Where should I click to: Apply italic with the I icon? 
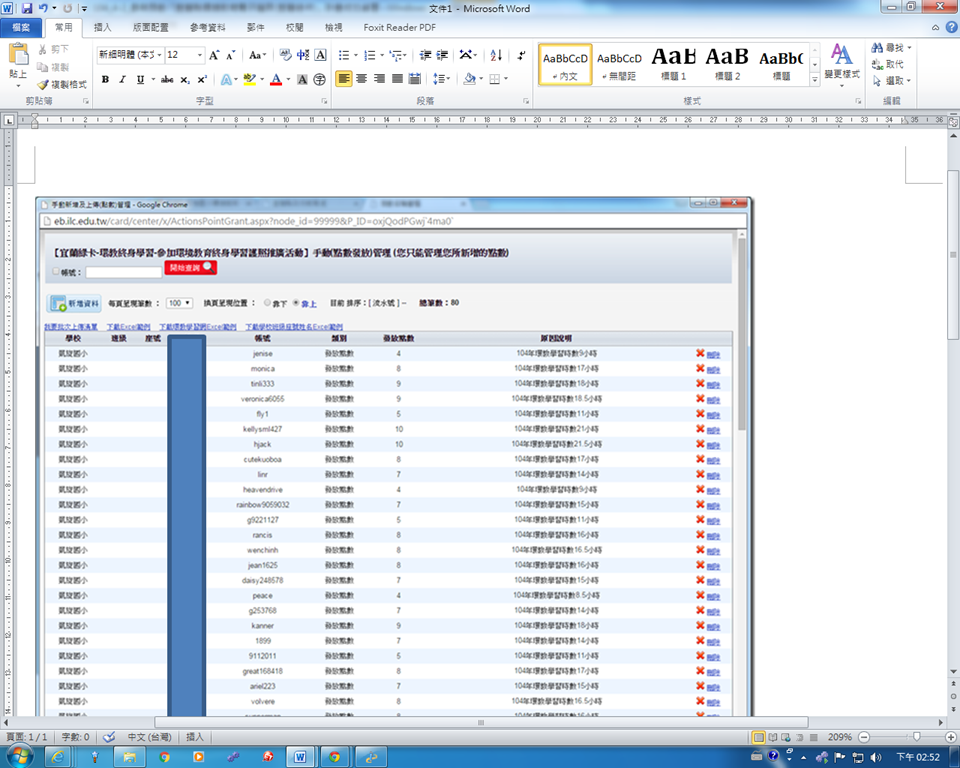click(x=121, y=79)
